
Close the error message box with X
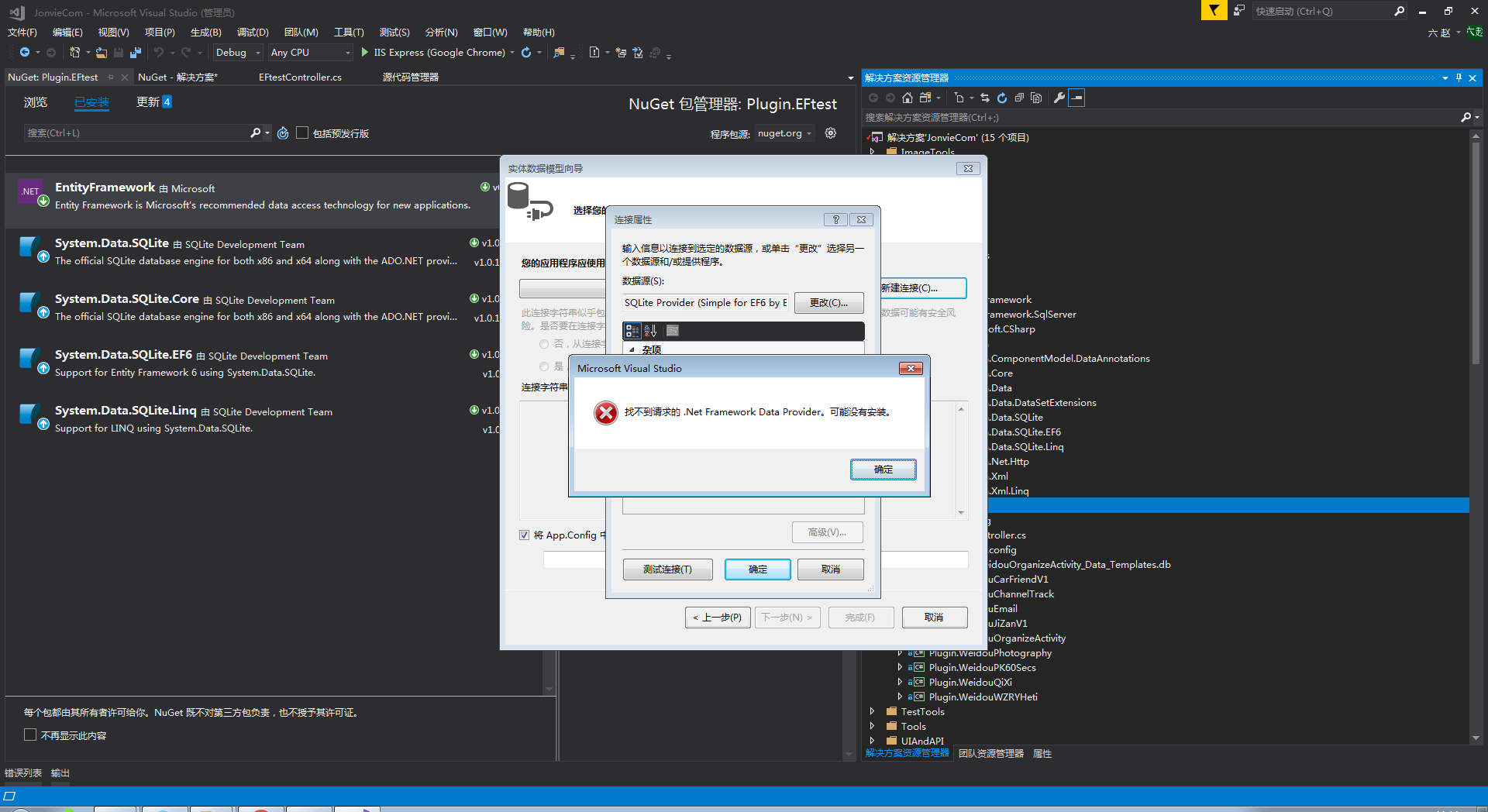[911, 368]
